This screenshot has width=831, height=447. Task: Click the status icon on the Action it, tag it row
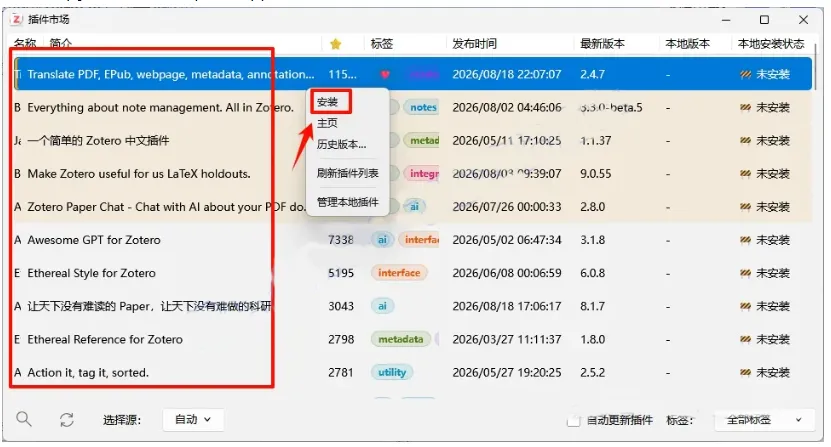[x=745, y=373]
